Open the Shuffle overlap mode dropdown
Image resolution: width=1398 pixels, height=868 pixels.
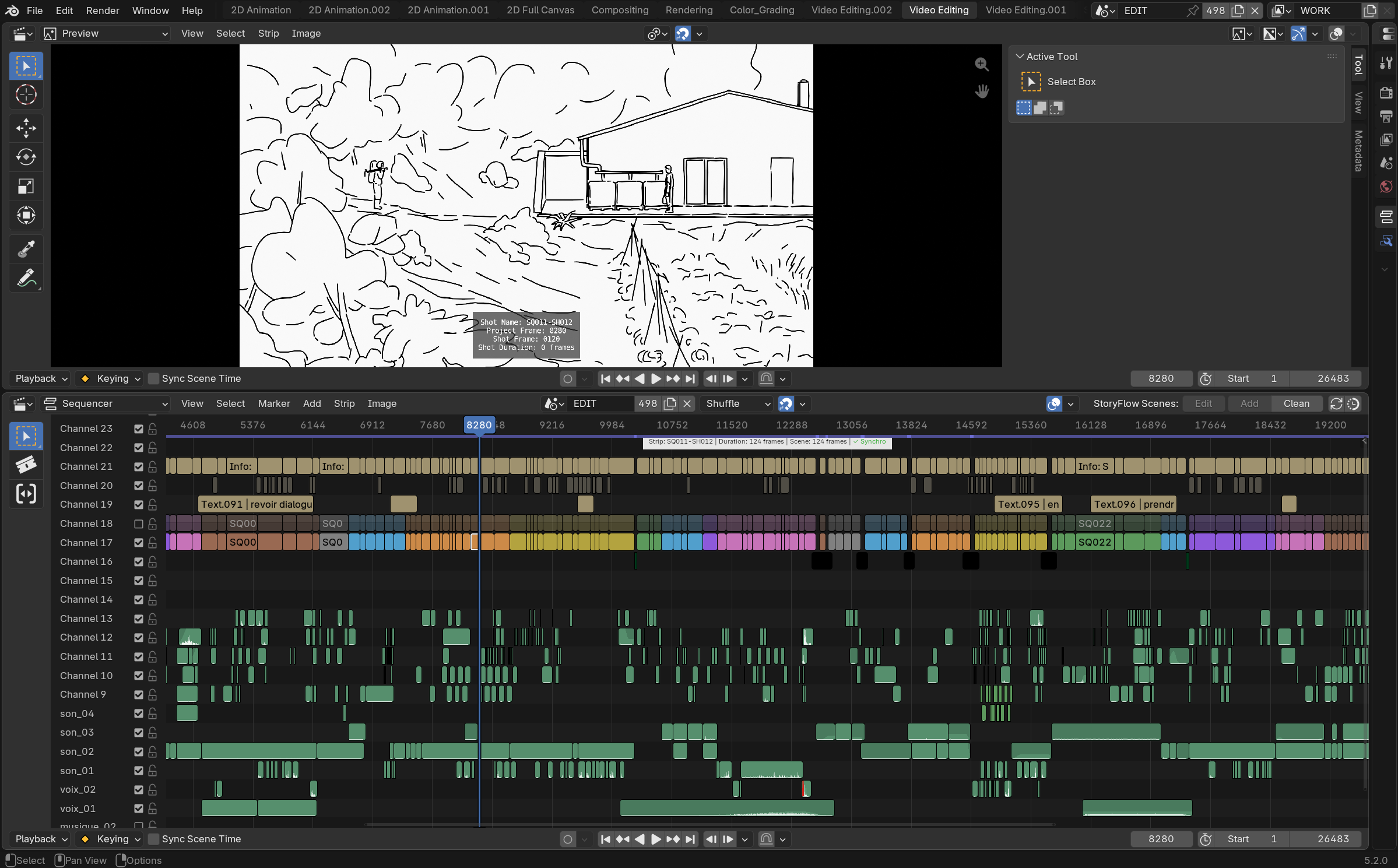(x=738, y=404)
